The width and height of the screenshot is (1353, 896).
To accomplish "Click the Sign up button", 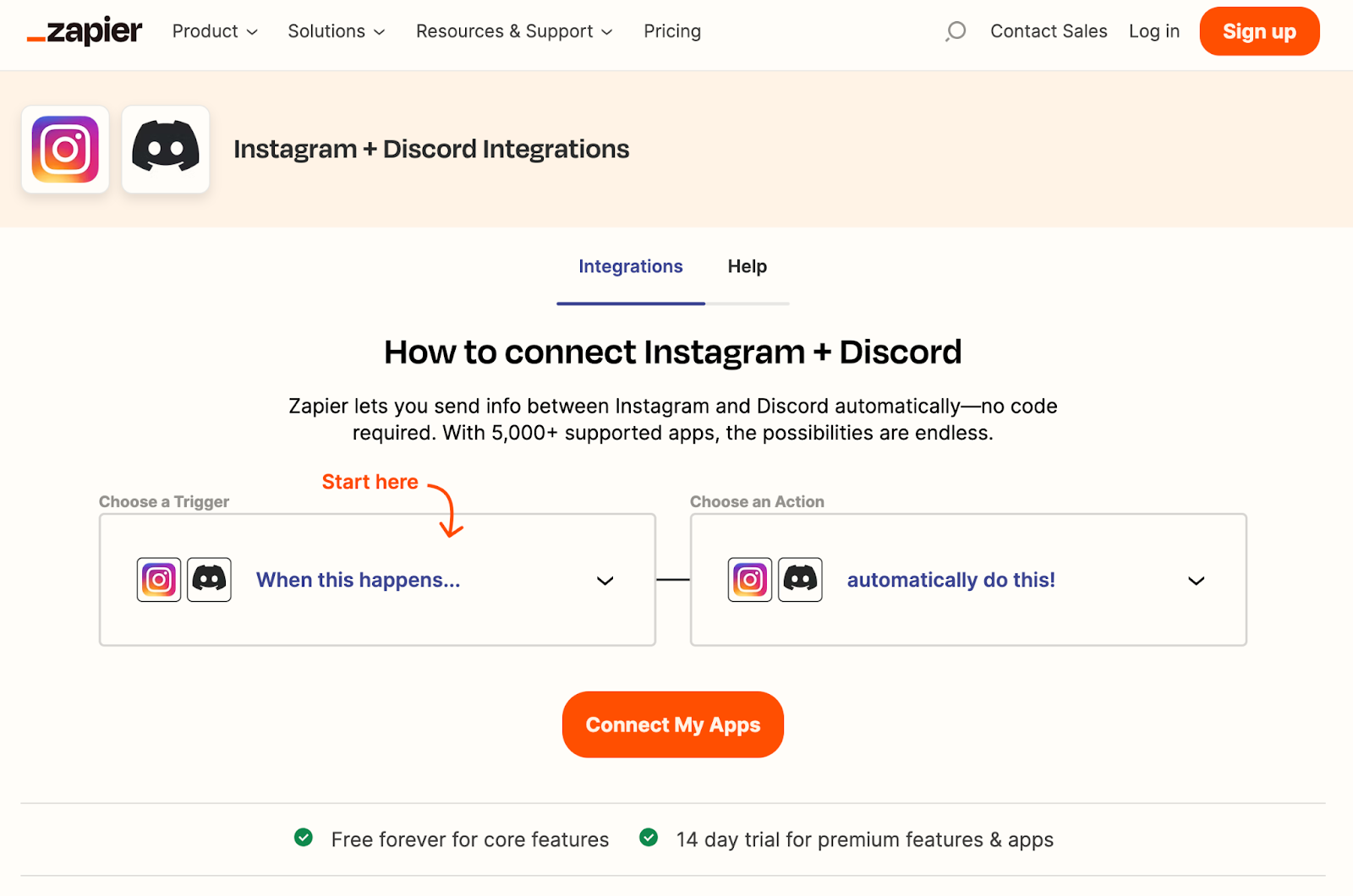I will coord(1259,31).
